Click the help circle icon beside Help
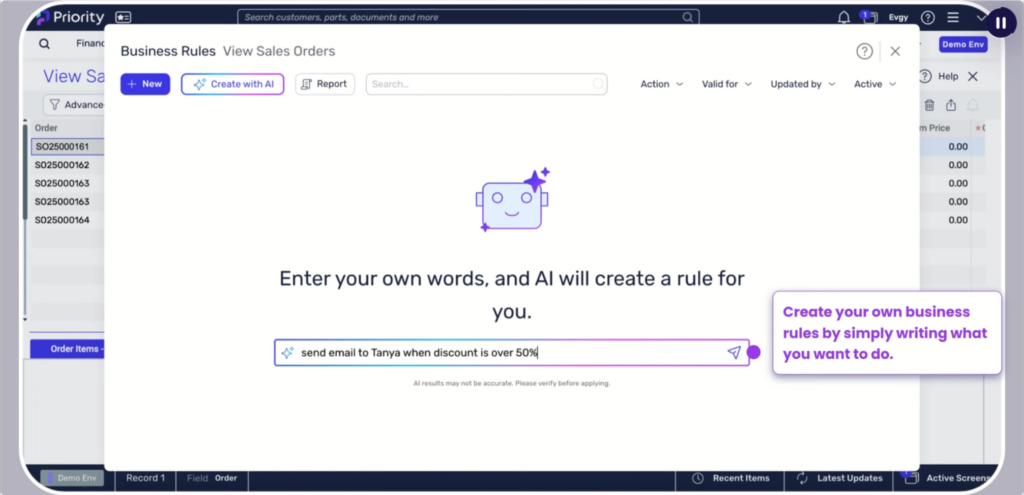The width and height of the screenshot is (1024, 495). (925, 76)
